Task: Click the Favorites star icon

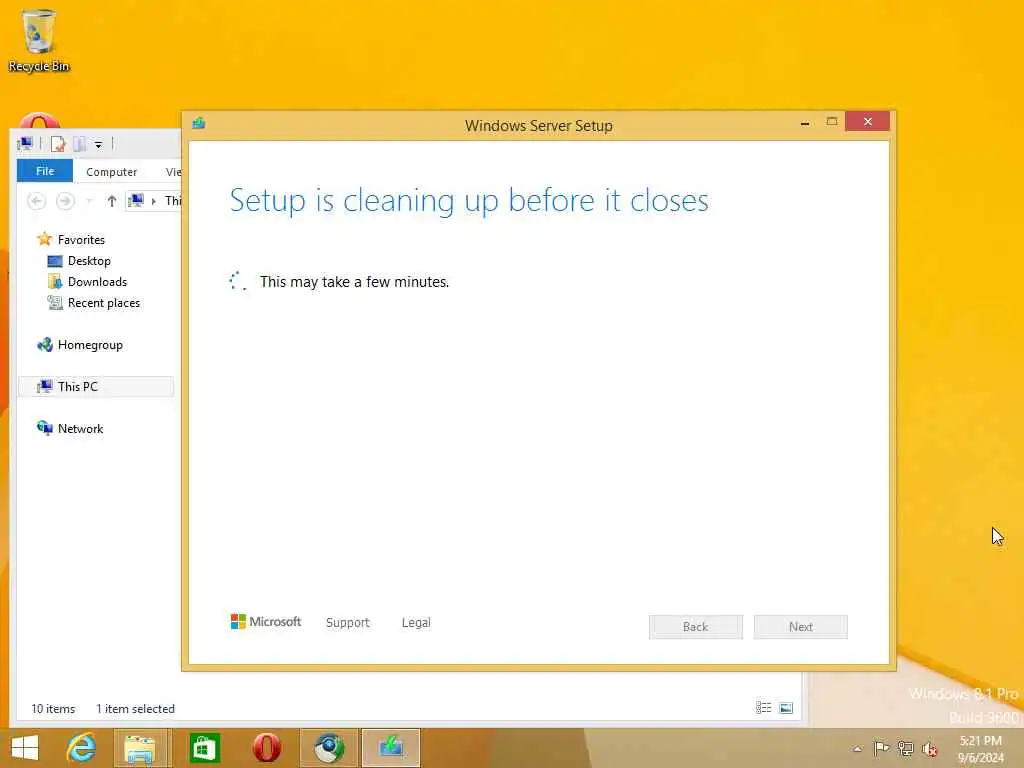Action: pos(44,239)
